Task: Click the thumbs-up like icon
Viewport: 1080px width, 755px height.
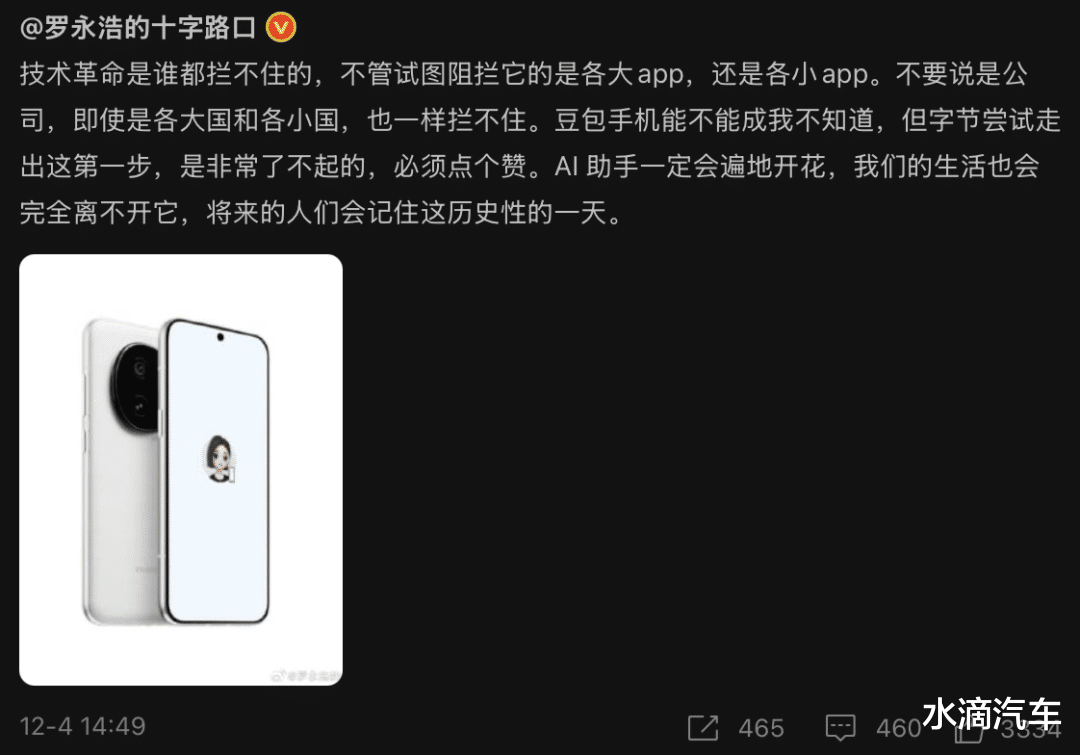Action: (968, 732)
